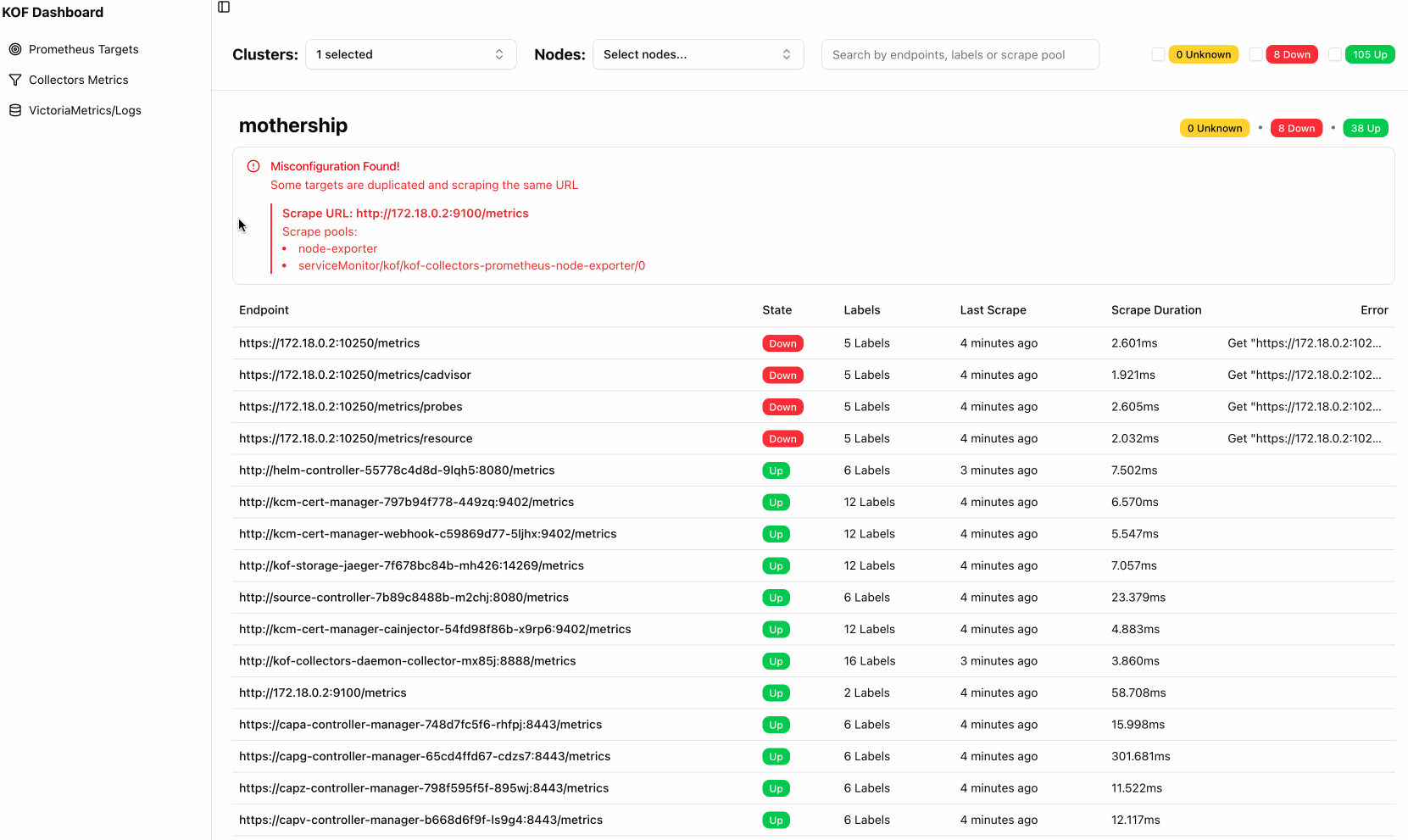Collapse the sidebar with the panel icon

point(223,7)
